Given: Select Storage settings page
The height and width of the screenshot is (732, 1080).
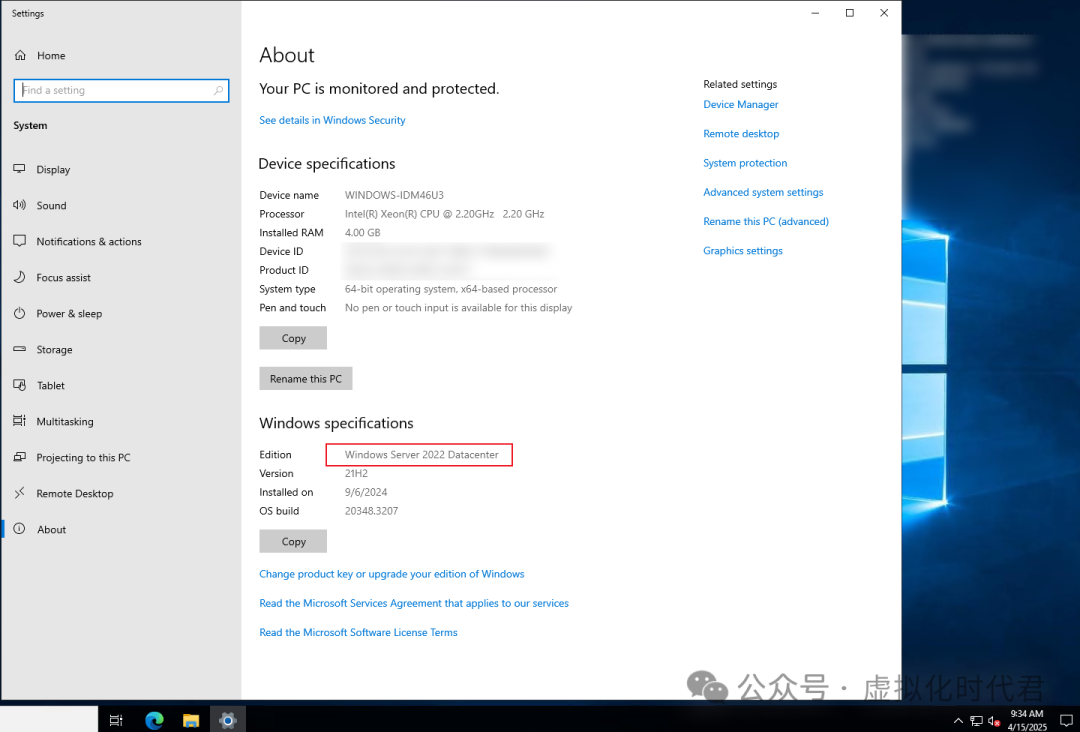Looking at the screenshot, I should (x=54, y=349).
